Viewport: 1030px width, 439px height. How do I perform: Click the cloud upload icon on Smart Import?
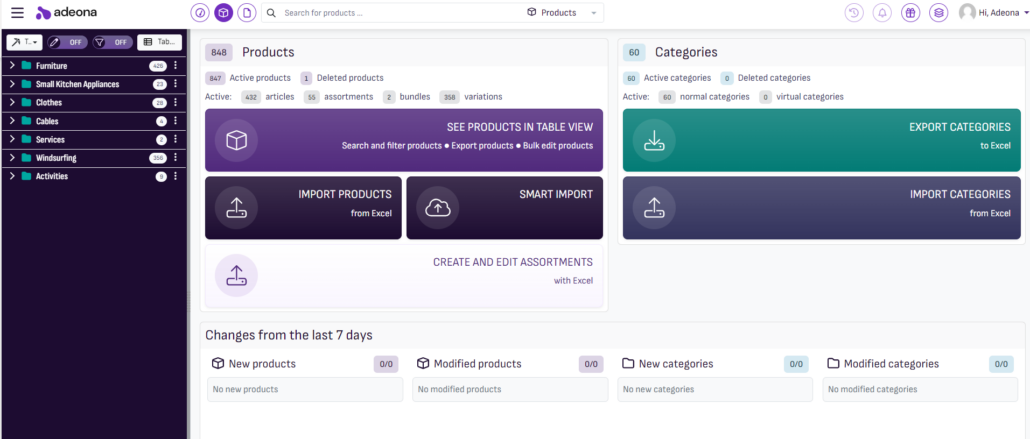(437, 208)
